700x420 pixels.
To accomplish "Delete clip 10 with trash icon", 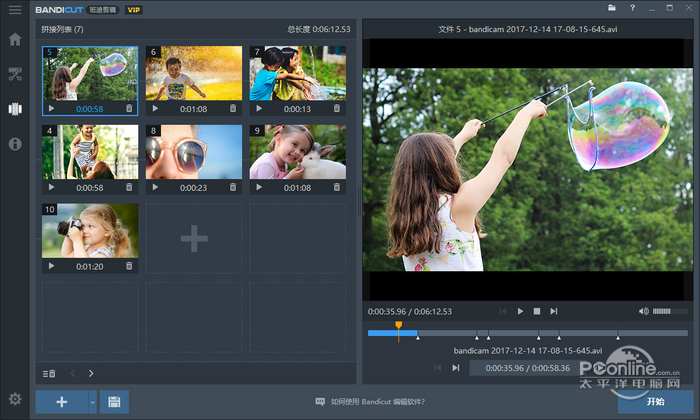I will pyautogui.click(x=129, y=266).
